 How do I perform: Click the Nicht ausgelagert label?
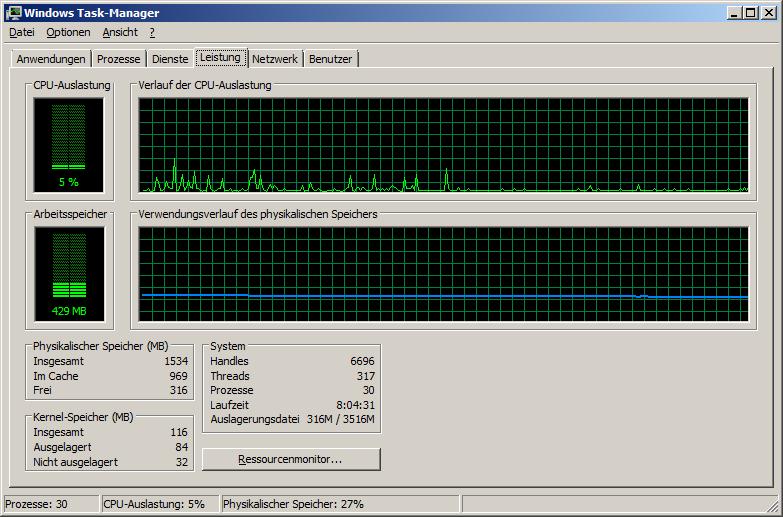(x=75, y=462)
